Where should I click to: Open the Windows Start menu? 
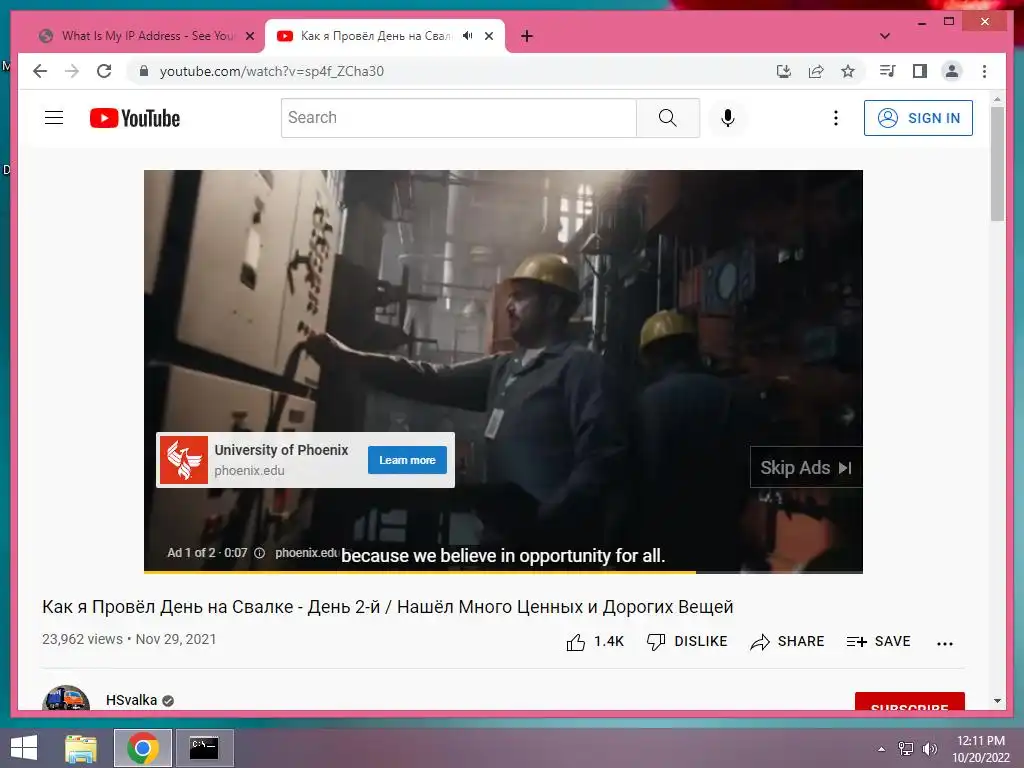[24, 748]
